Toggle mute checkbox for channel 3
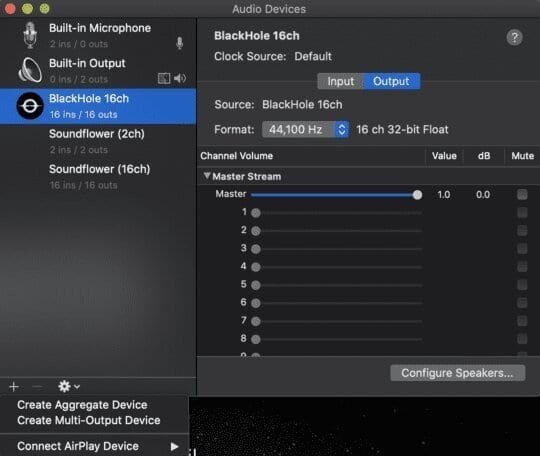Viewport: 540px width, 456px height. pos(522,248)
